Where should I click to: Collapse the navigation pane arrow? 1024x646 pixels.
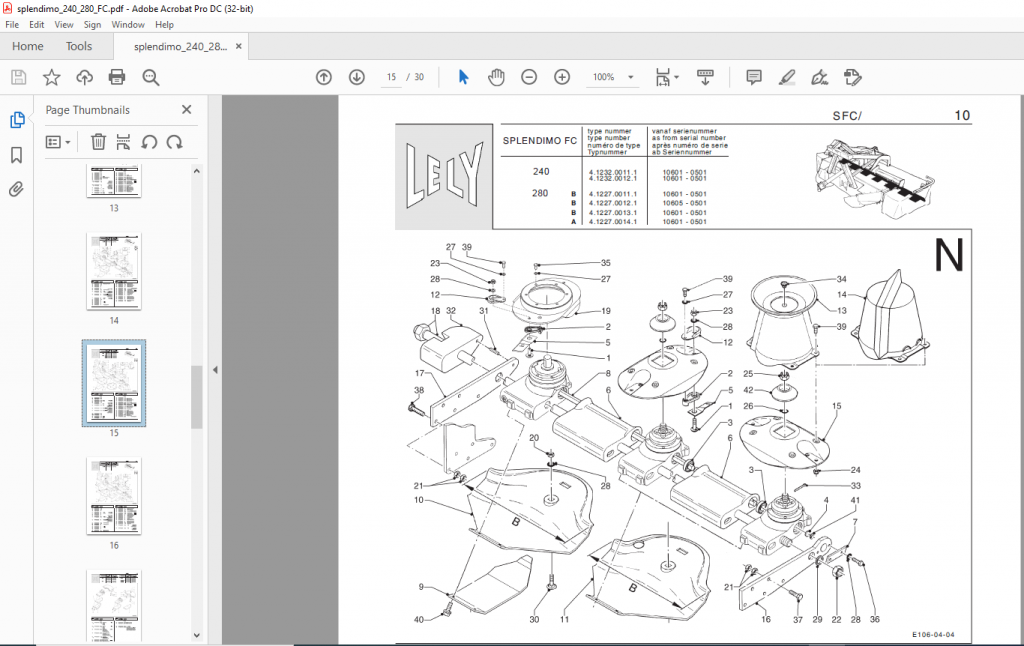click(x=215, y=370)
